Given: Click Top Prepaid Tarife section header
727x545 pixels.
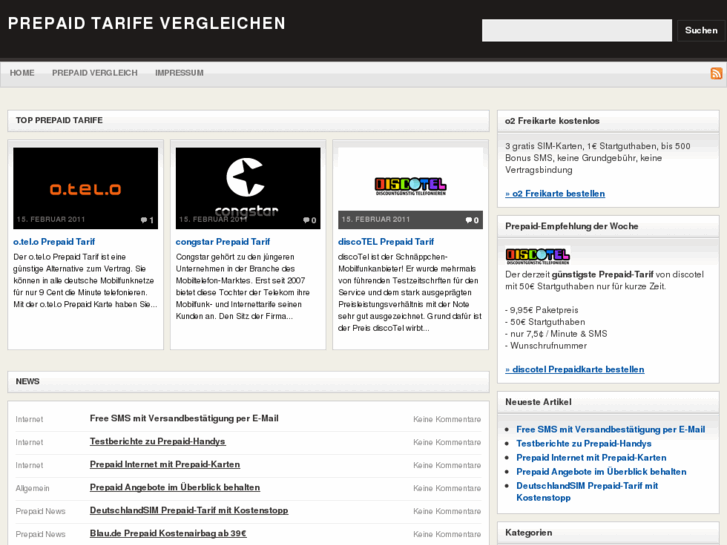Looking at the screenshot, I should [249, 121].
